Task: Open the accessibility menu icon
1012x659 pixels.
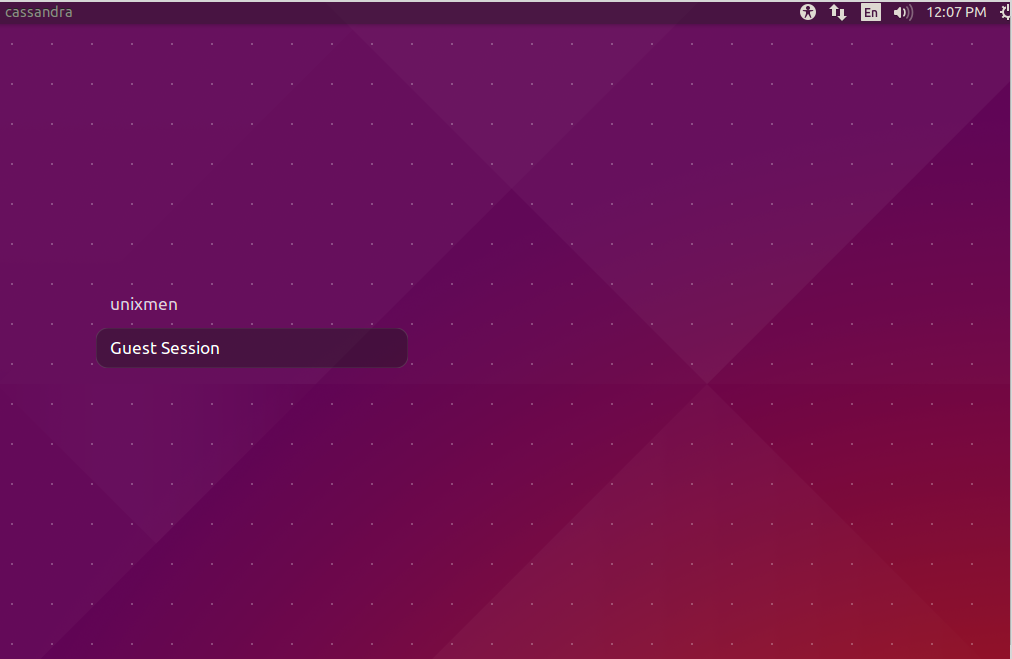Action: coord(807,12)
